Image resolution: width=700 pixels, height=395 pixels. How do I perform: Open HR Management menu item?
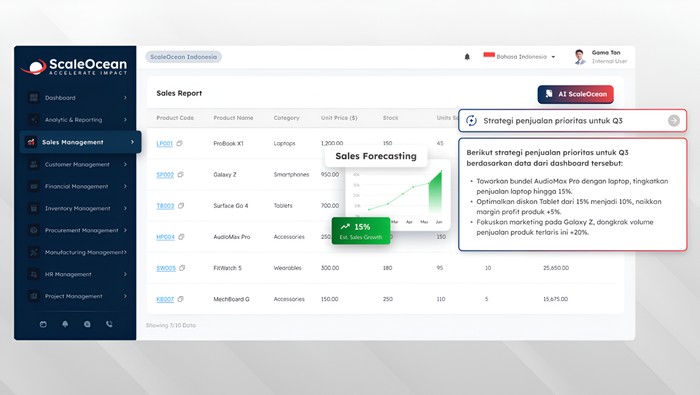(78, 274)
